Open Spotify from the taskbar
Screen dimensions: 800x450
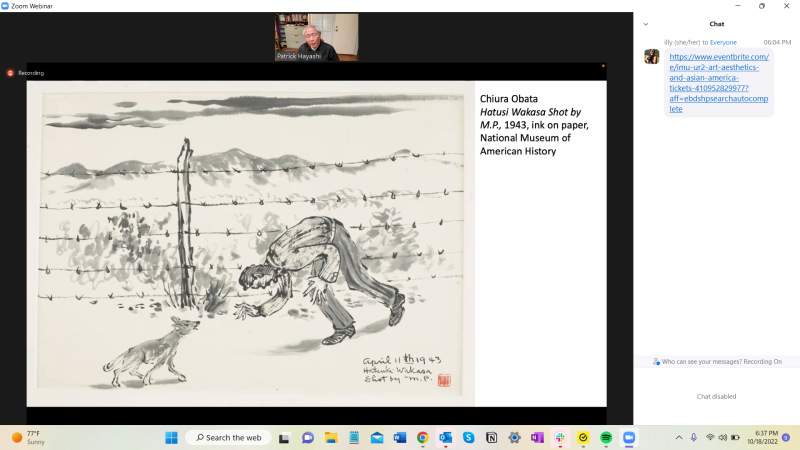(606, 438)
